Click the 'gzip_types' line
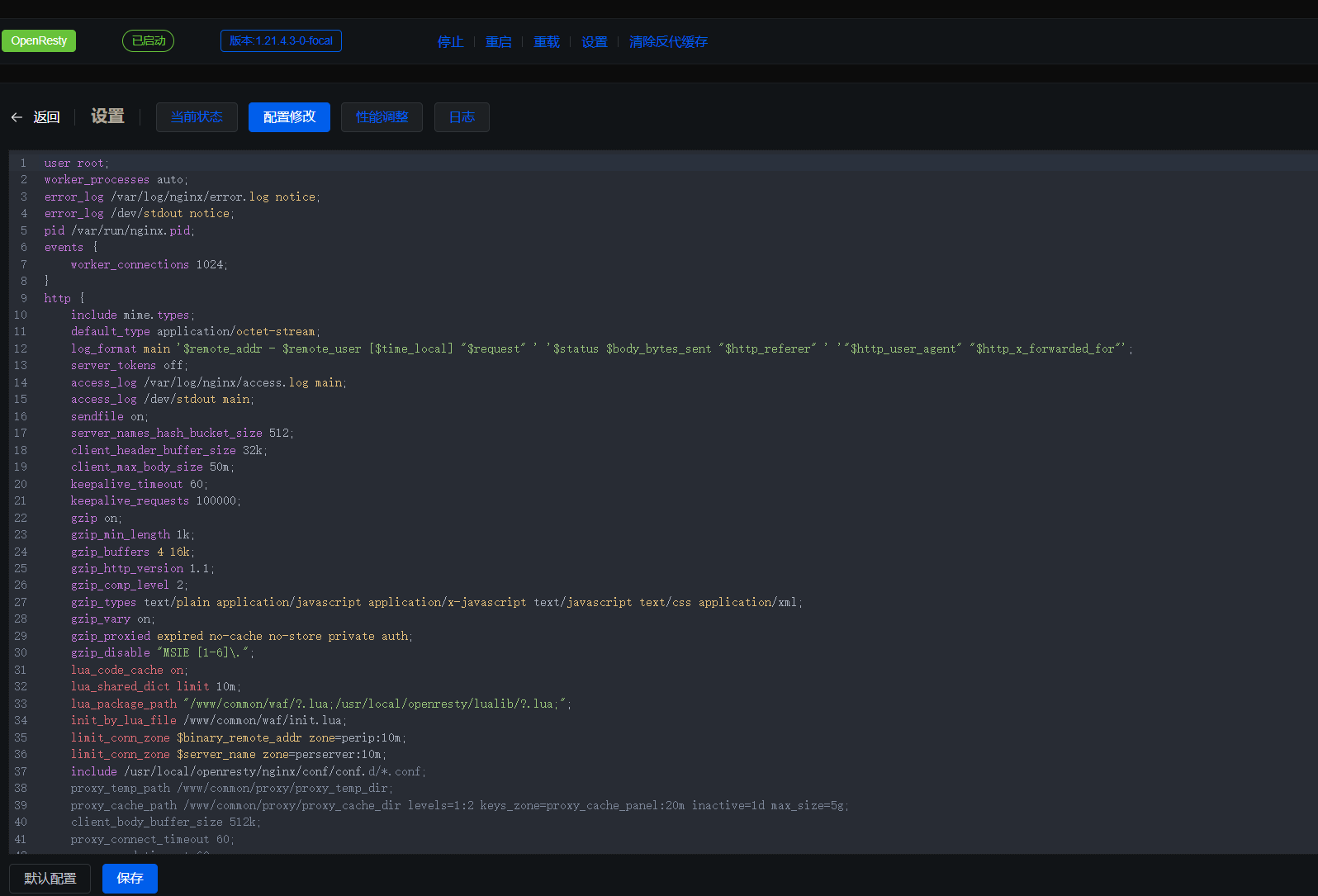Screen dimensions: 1318x896 pos(437,602)
